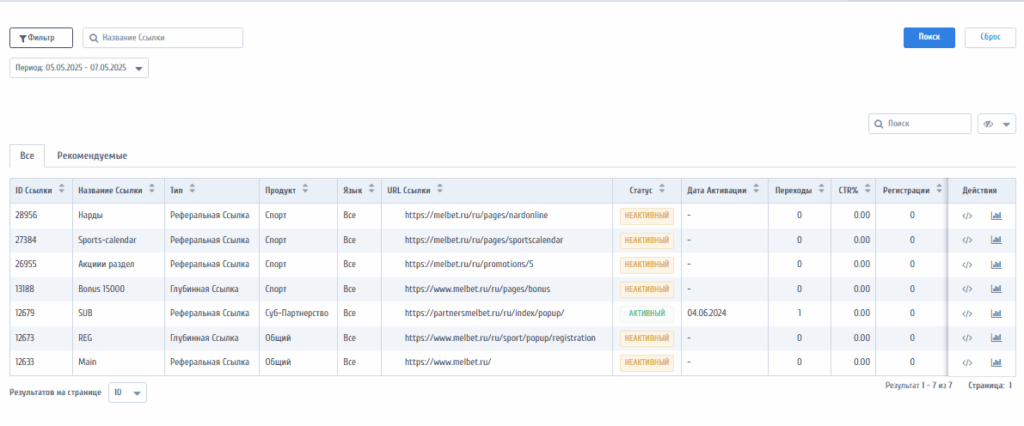Sort by Статус column
Viewport: 1024px width, 426px height.
point(662,190)
